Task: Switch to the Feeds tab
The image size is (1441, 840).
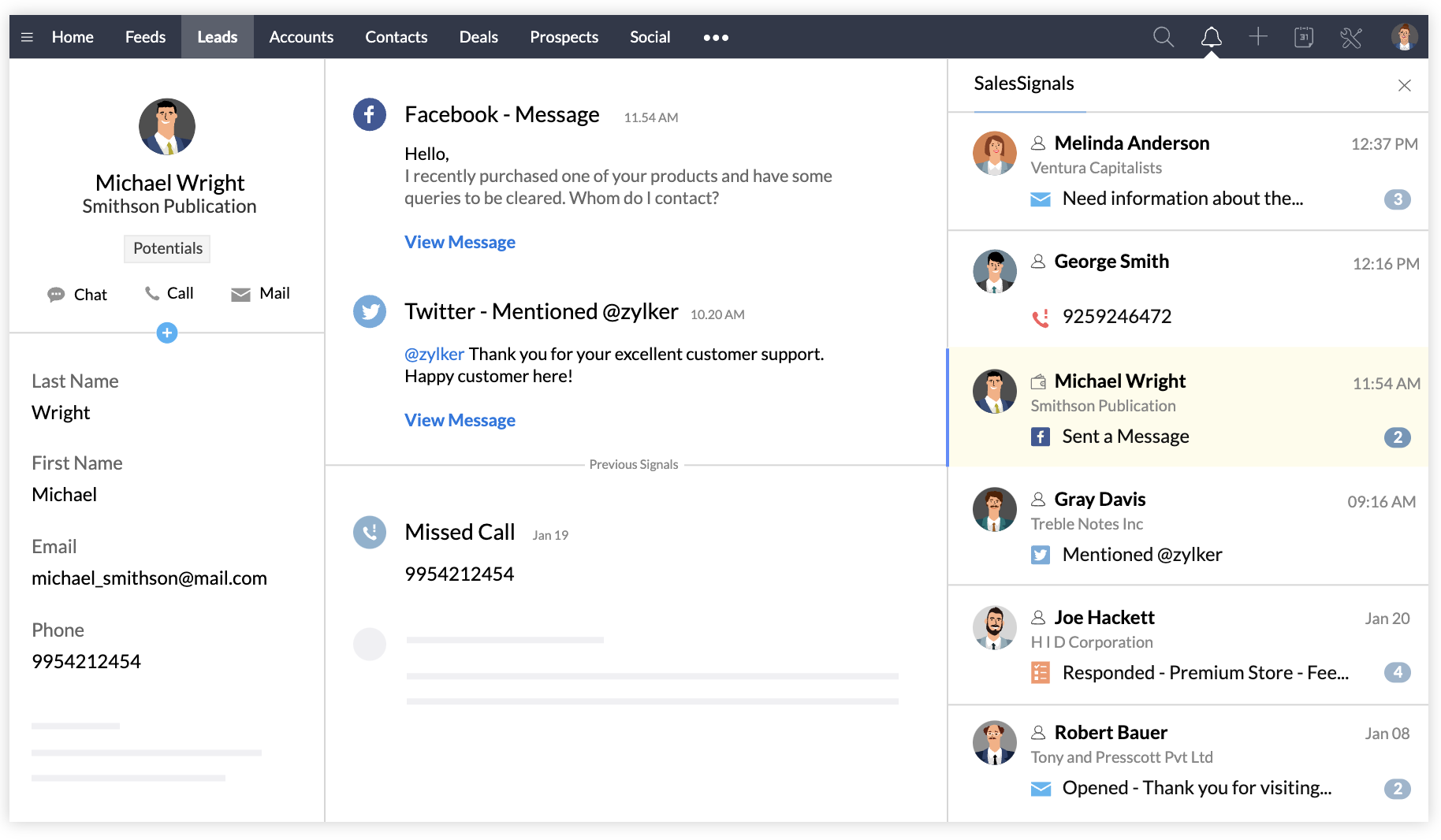Action: 145,37
